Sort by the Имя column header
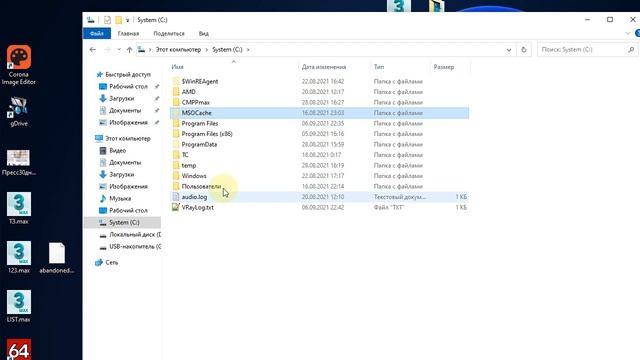This screenshot has height=360, width=640. (x=178, y=67)
